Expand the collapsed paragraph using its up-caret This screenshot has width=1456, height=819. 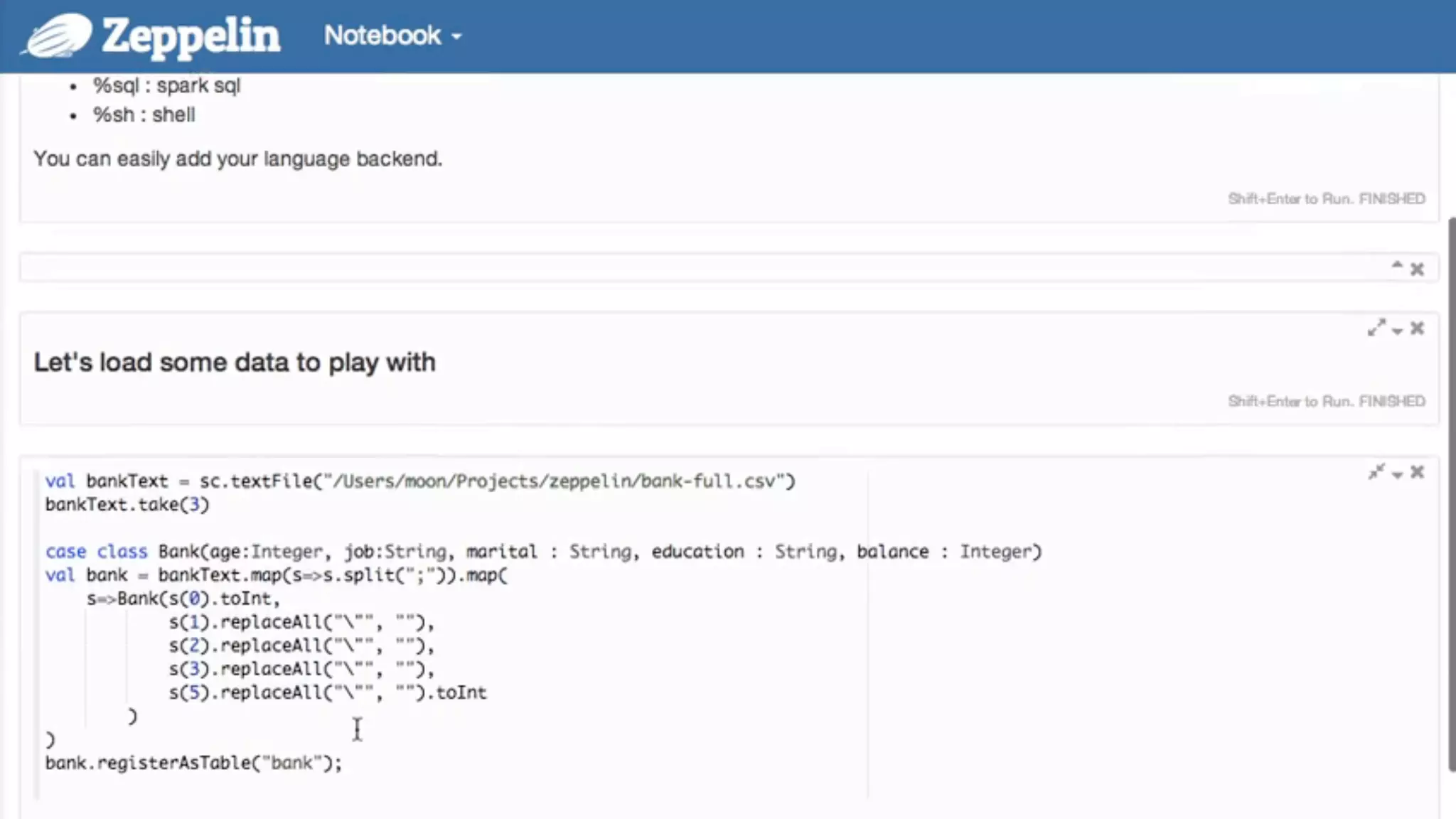tap(1396, 267)
